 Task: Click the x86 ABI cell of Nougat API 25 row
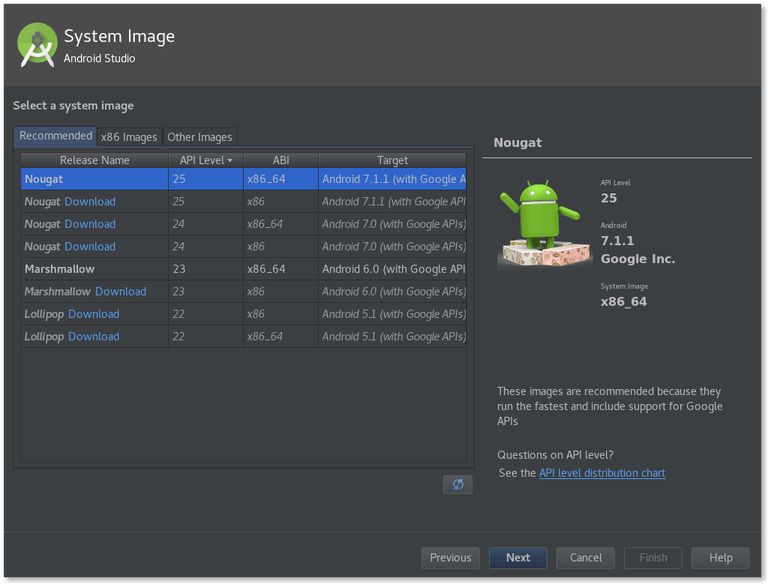point(281,201)
